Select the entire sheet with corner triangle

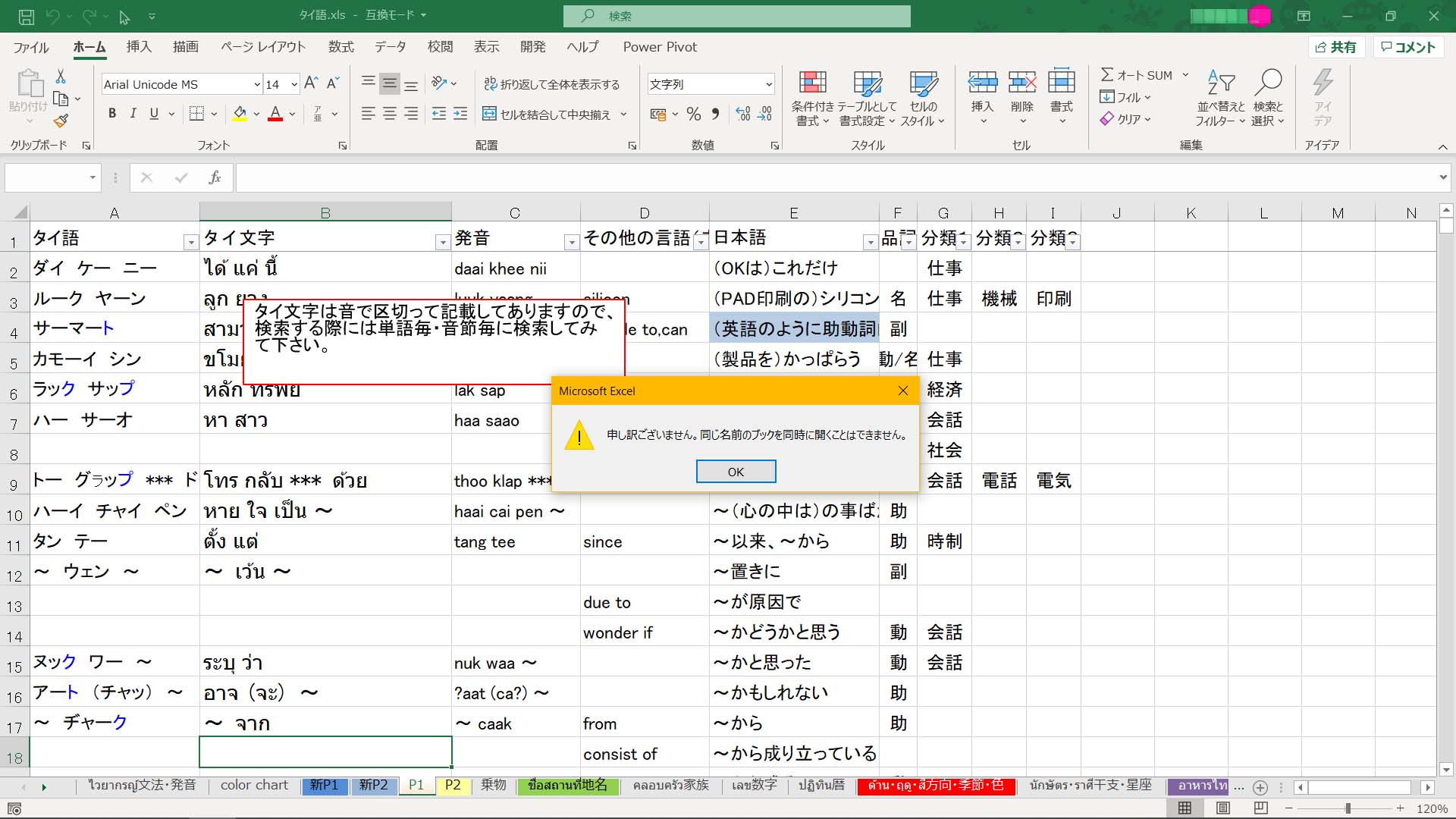tap(20, 212)
